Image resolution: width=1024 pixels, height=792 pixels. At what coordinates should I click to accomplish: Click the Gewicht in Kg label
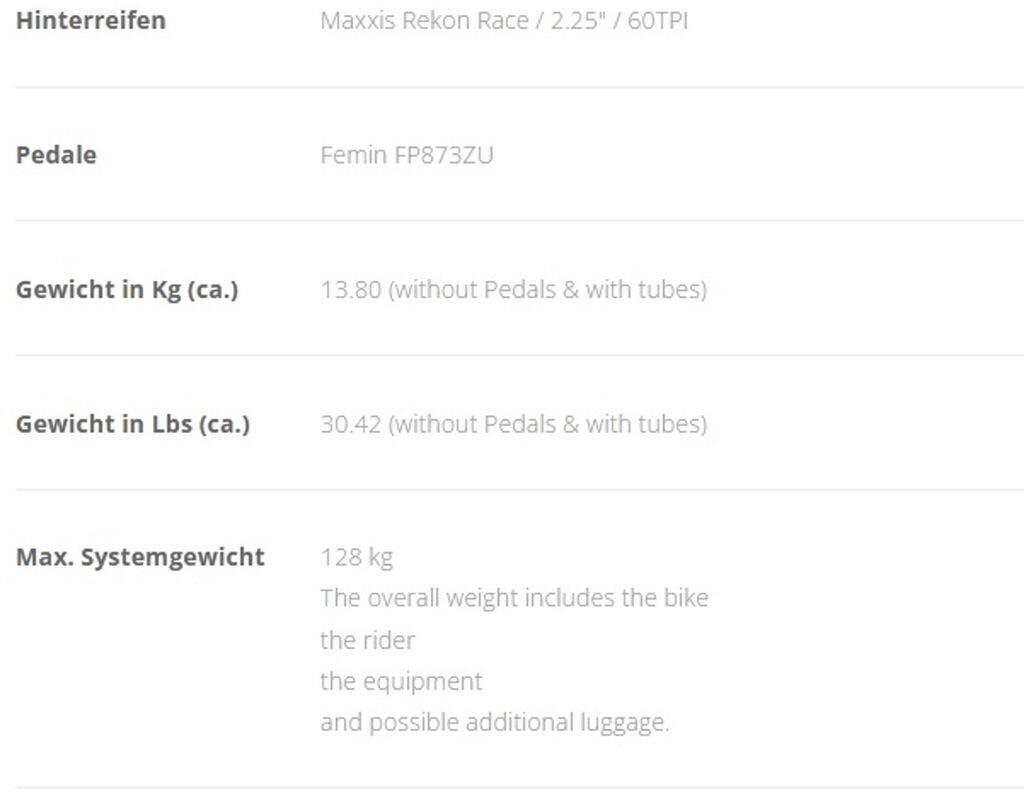tap(127, 290)
